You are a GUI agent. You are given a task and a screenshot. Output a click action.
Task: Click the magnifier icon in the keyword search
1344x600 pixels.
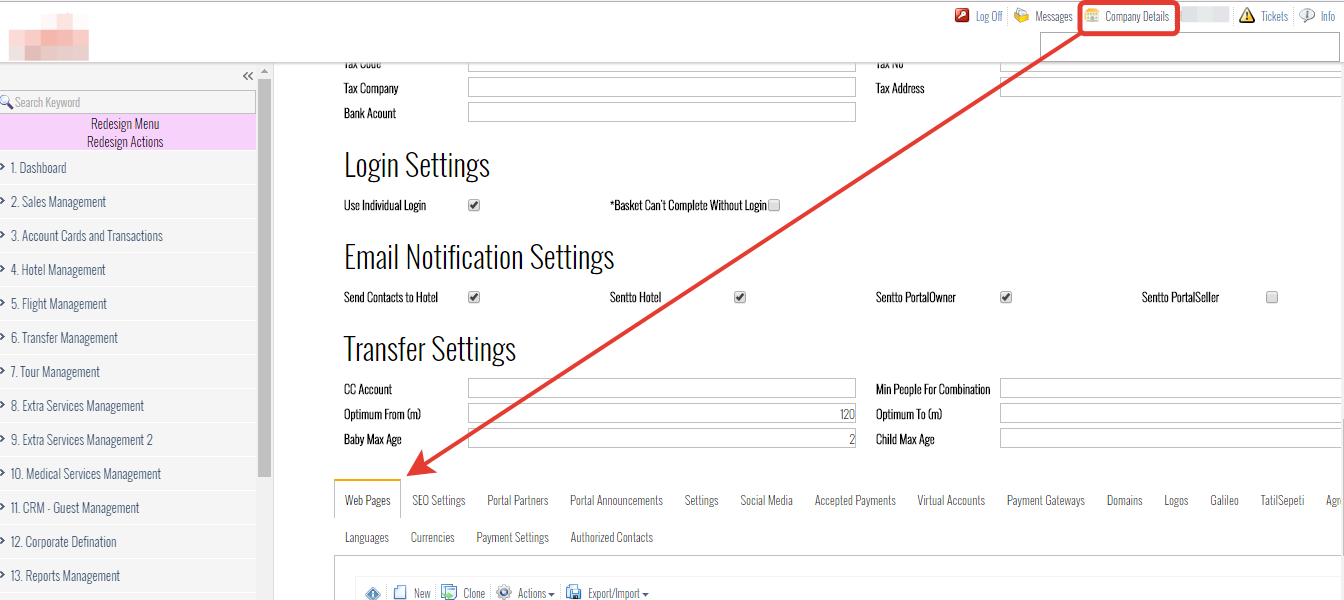(6, 102)
